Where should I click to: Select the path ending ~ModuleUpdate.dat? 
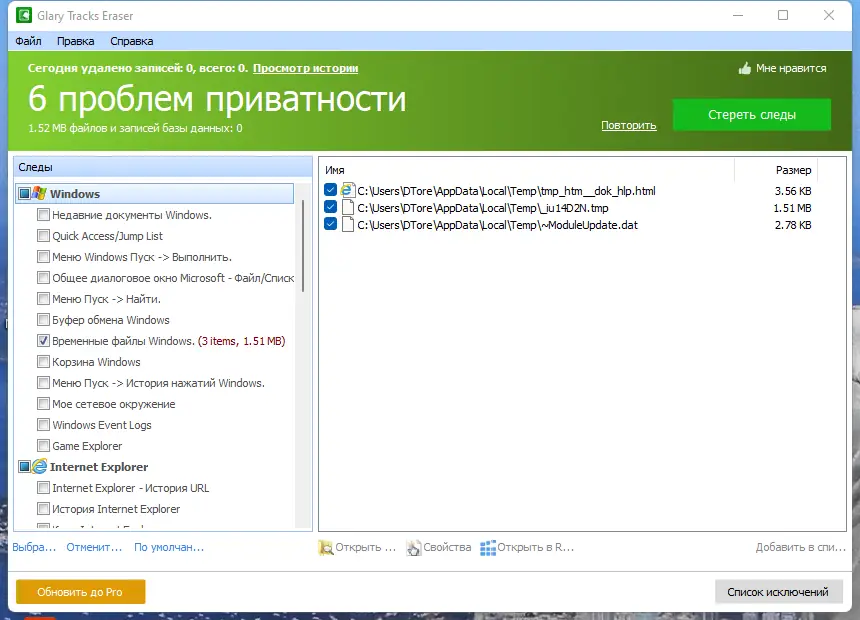click(497, 225)
